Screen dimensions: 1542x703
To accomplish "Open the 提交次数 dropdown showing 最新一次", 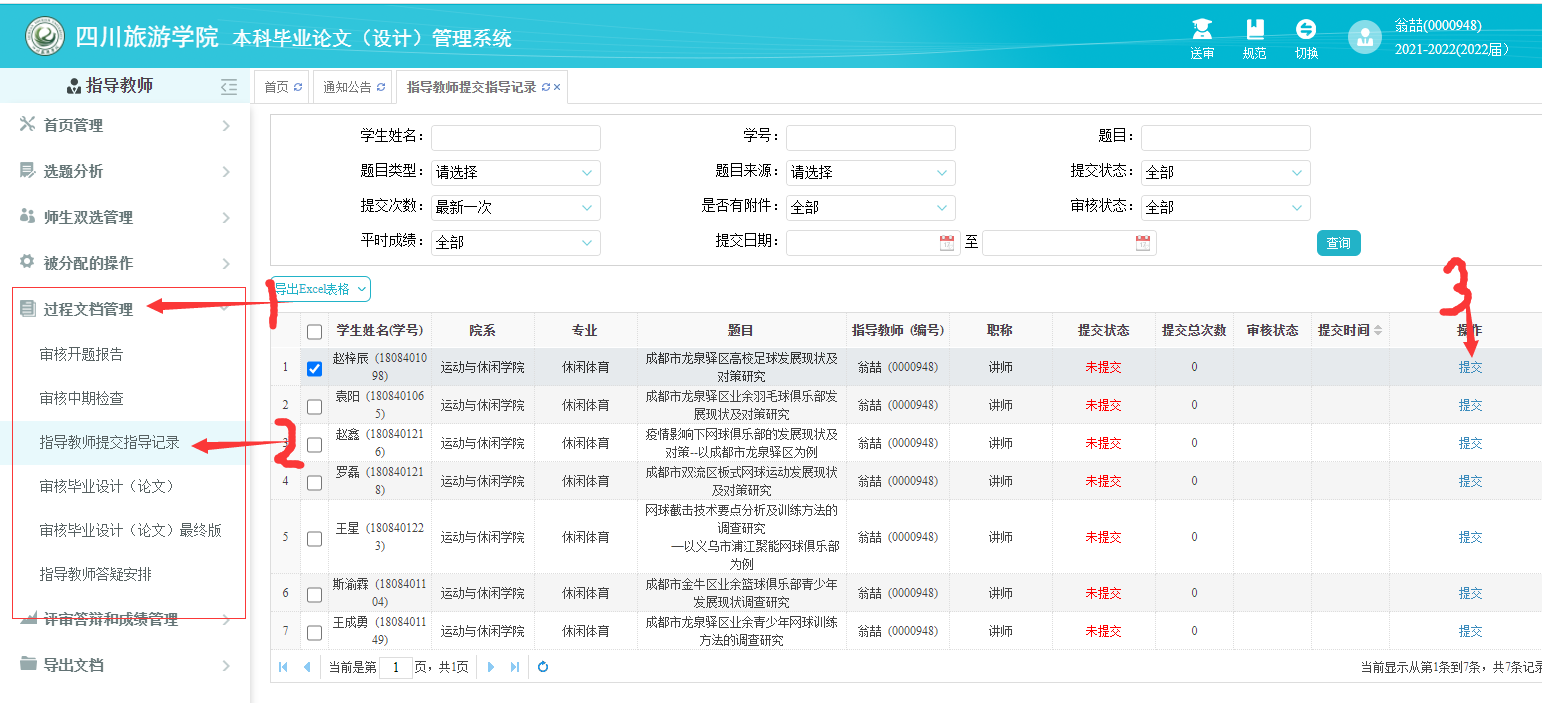I will (515, 207).
